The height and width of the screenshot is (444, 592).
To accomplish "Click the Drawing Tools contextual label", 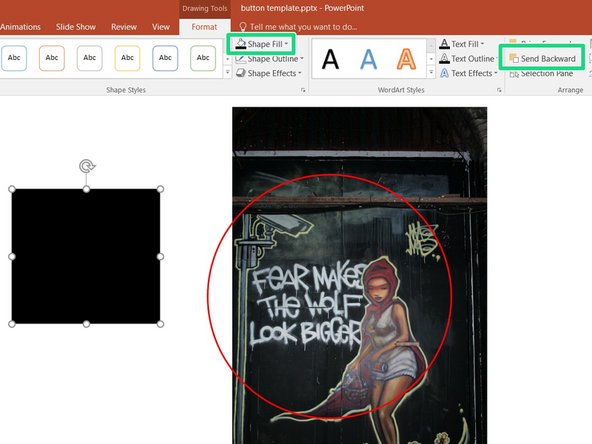I will coord(205,8).
